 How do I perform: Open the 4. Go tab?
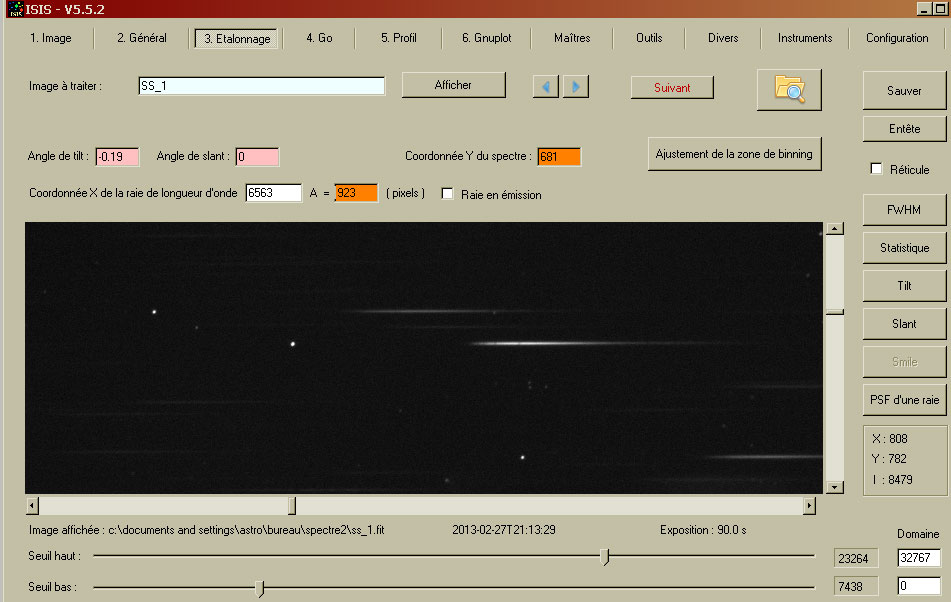pos(319,38)
